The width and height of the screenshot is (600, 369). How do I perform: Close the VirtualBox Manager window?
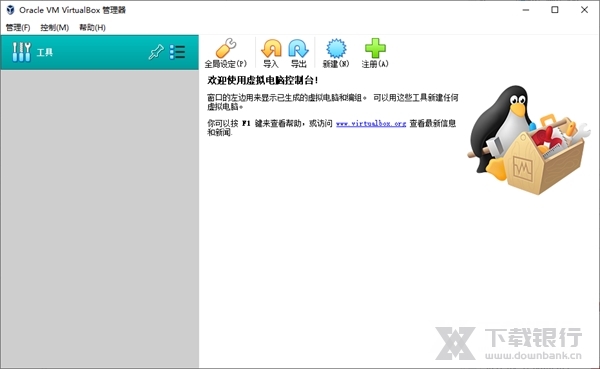click(x=584, y=10)
